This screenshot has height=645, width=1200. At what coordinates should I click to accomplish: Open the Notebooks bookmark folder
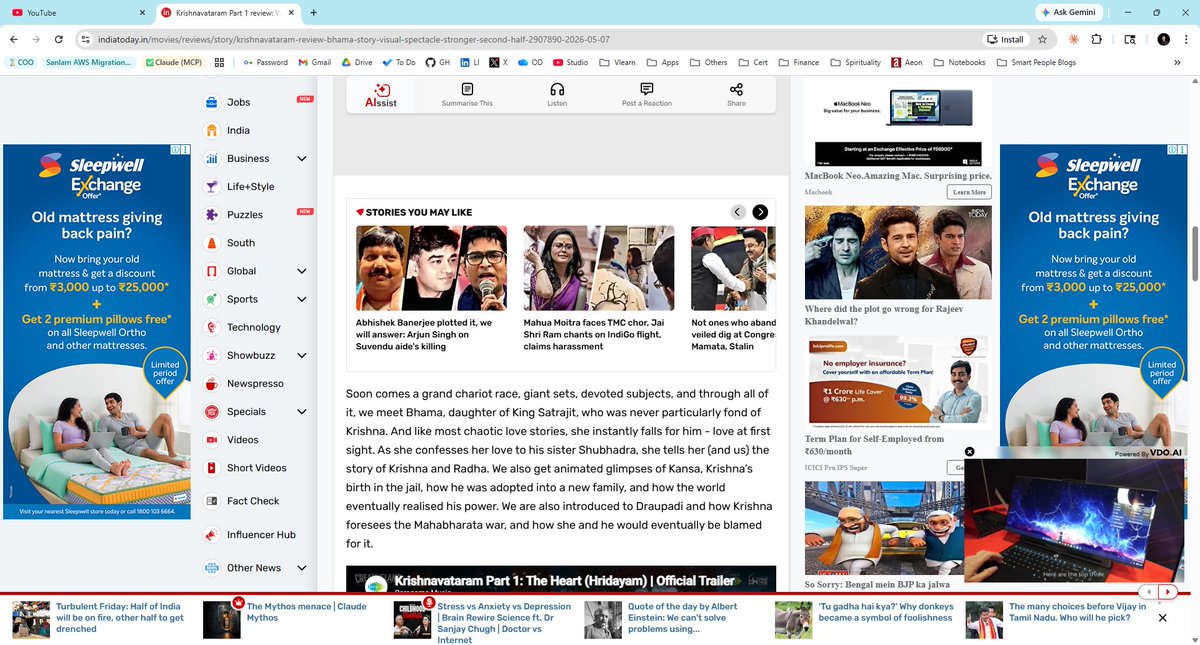point(959,62)
